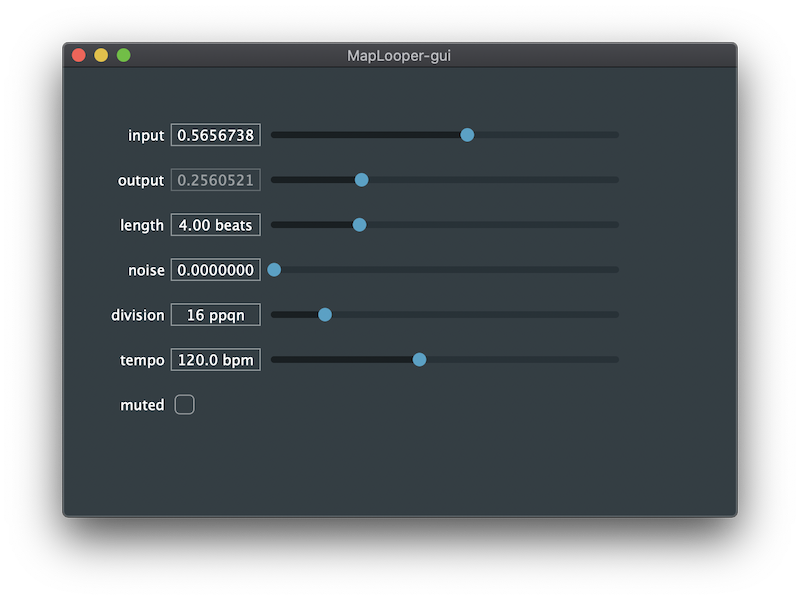The height and width of the screenshot is (600, 800).
Task: Click the tempo slider handle
Action: 419,360
